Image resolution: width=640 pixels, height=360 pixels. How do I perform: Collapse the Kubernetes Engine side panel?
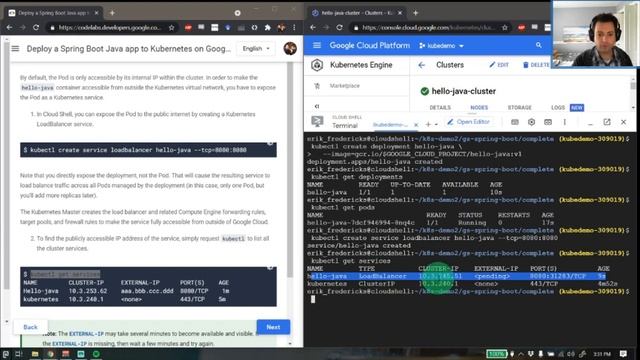pyautogui.click(x=317, y=106)
